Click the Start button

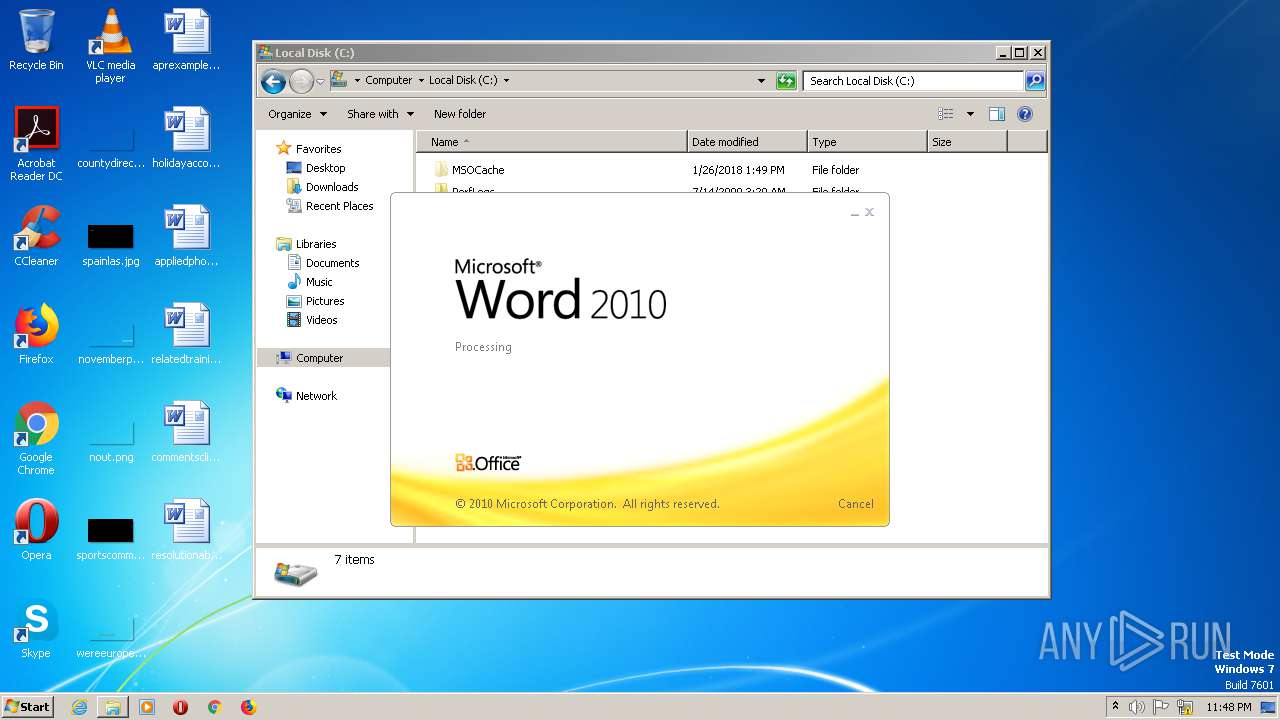click(28, 707)
